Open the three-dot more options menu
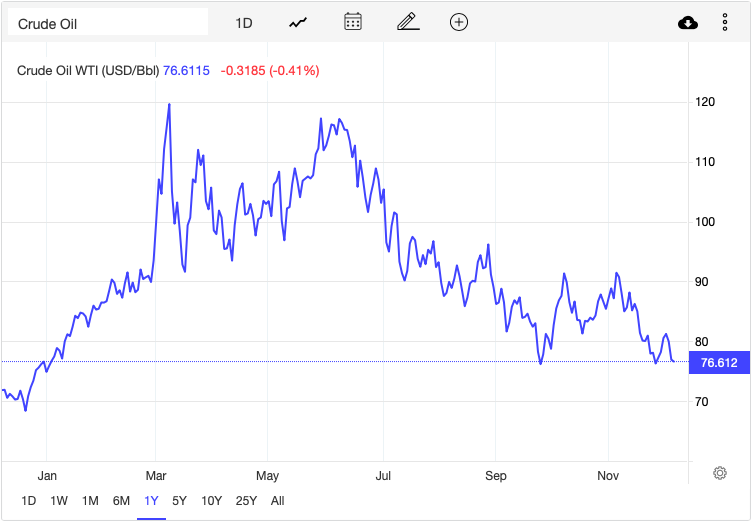This screenshot has width=751, height=521. (x=725, y=22)
